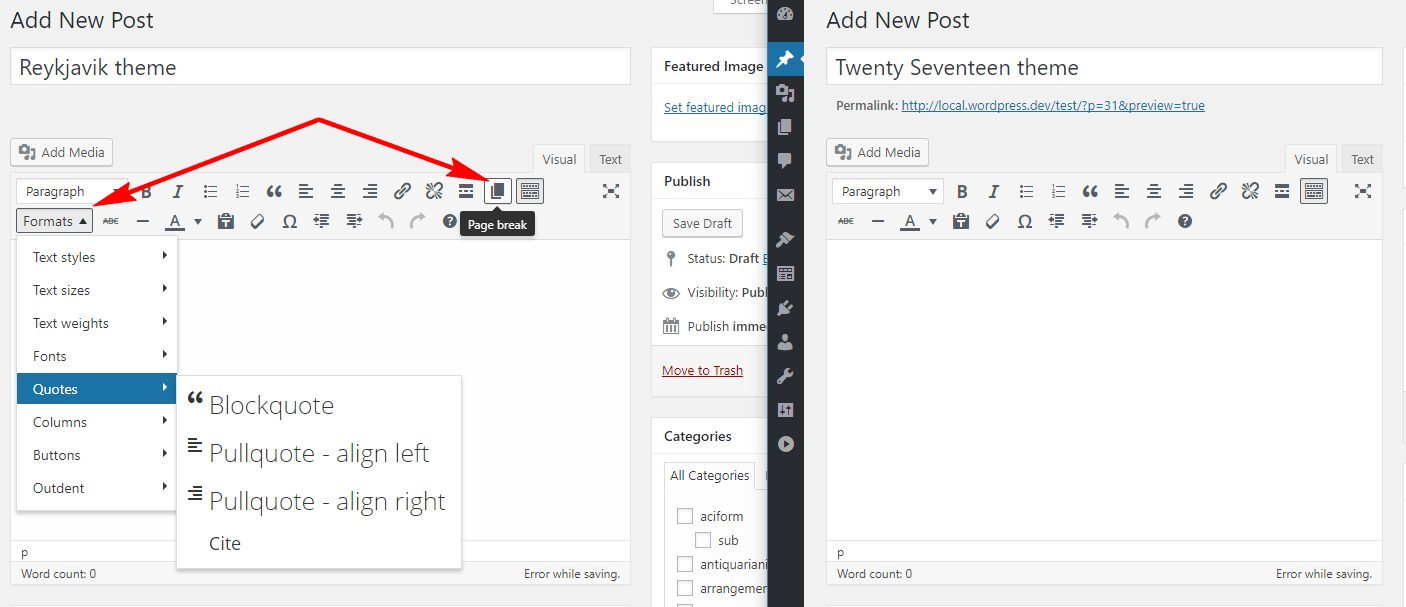Click Paste as text in Reykjavik editor

[226, 221]
